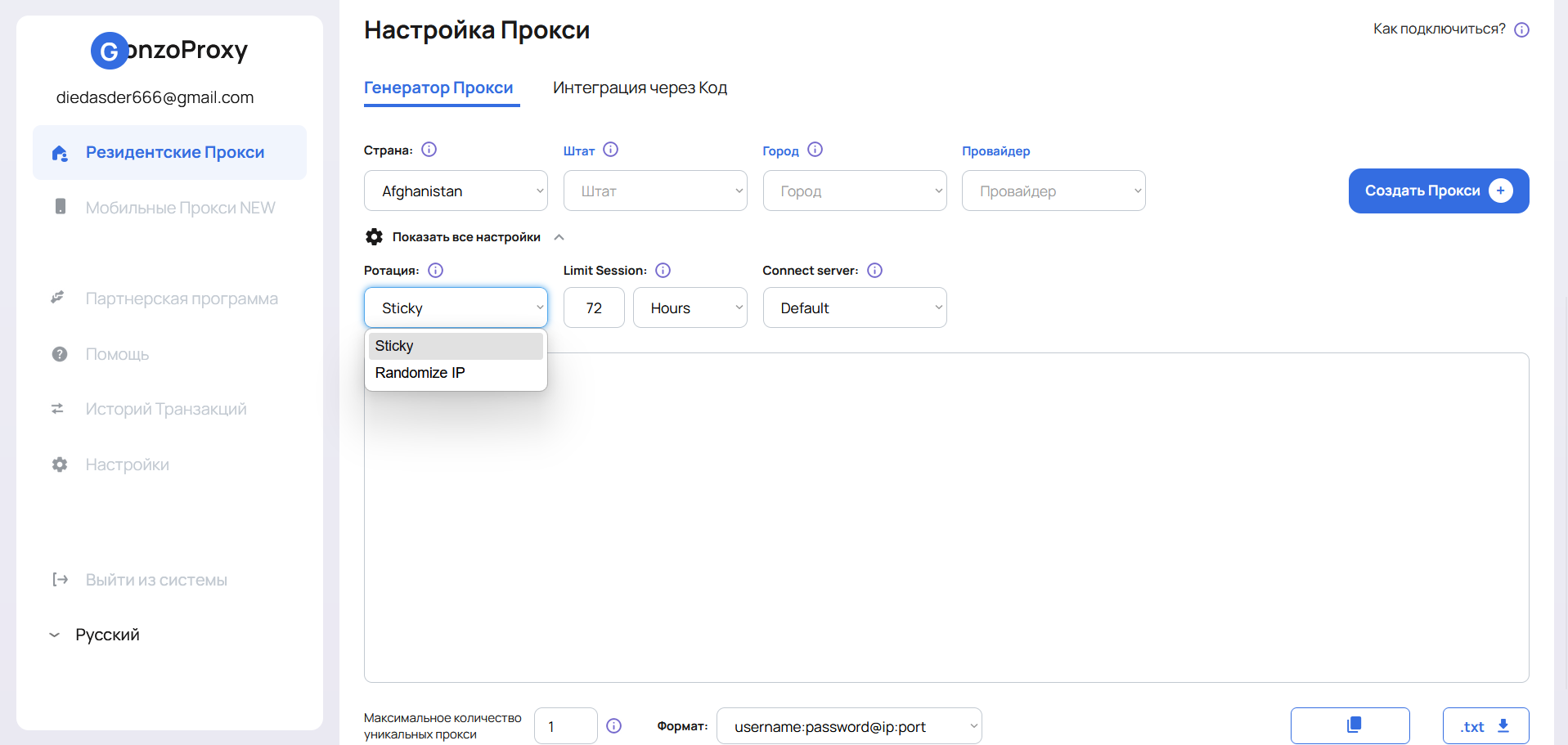1568x745 pixels.
Task: Click info icon next to Штат
Action: coord(610,150)
